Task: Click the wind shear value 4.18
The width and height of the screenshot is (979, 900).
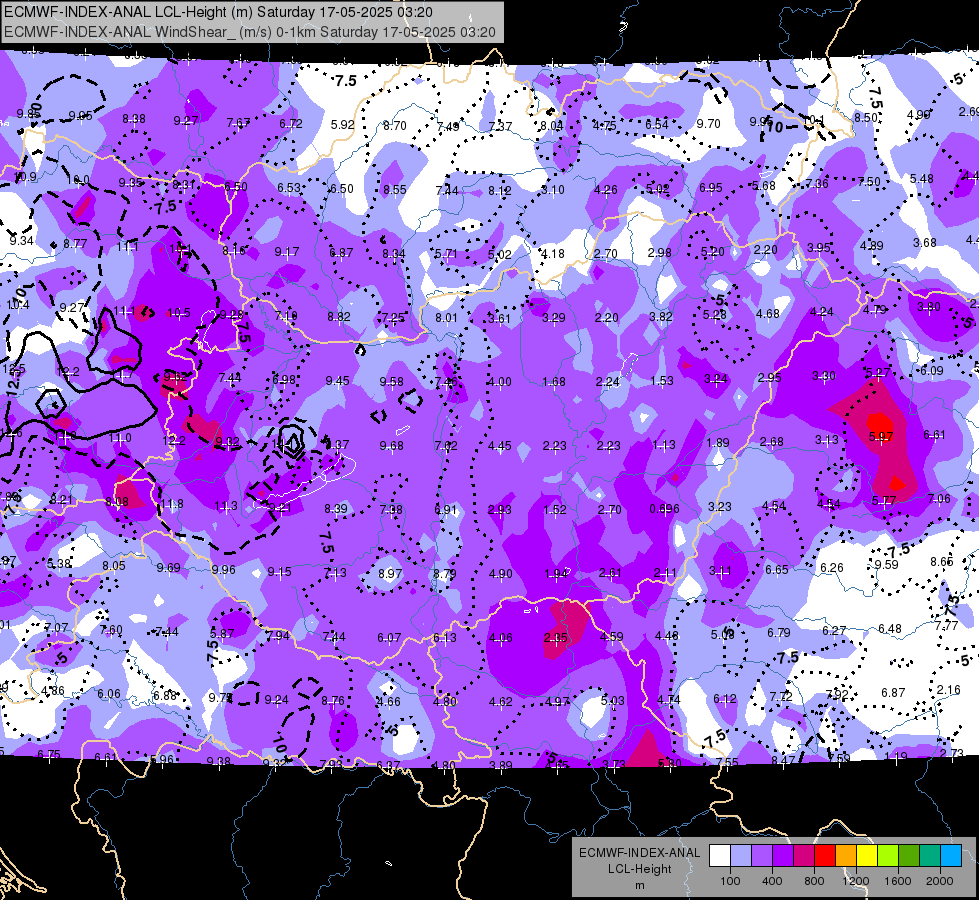Action: [x=553, y=254]
